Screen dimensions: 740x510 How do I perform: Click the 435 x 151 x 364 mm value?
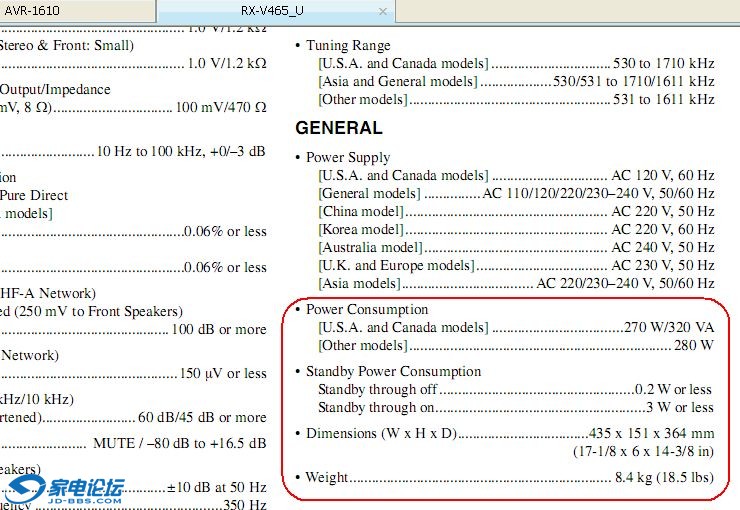point(651,433)
